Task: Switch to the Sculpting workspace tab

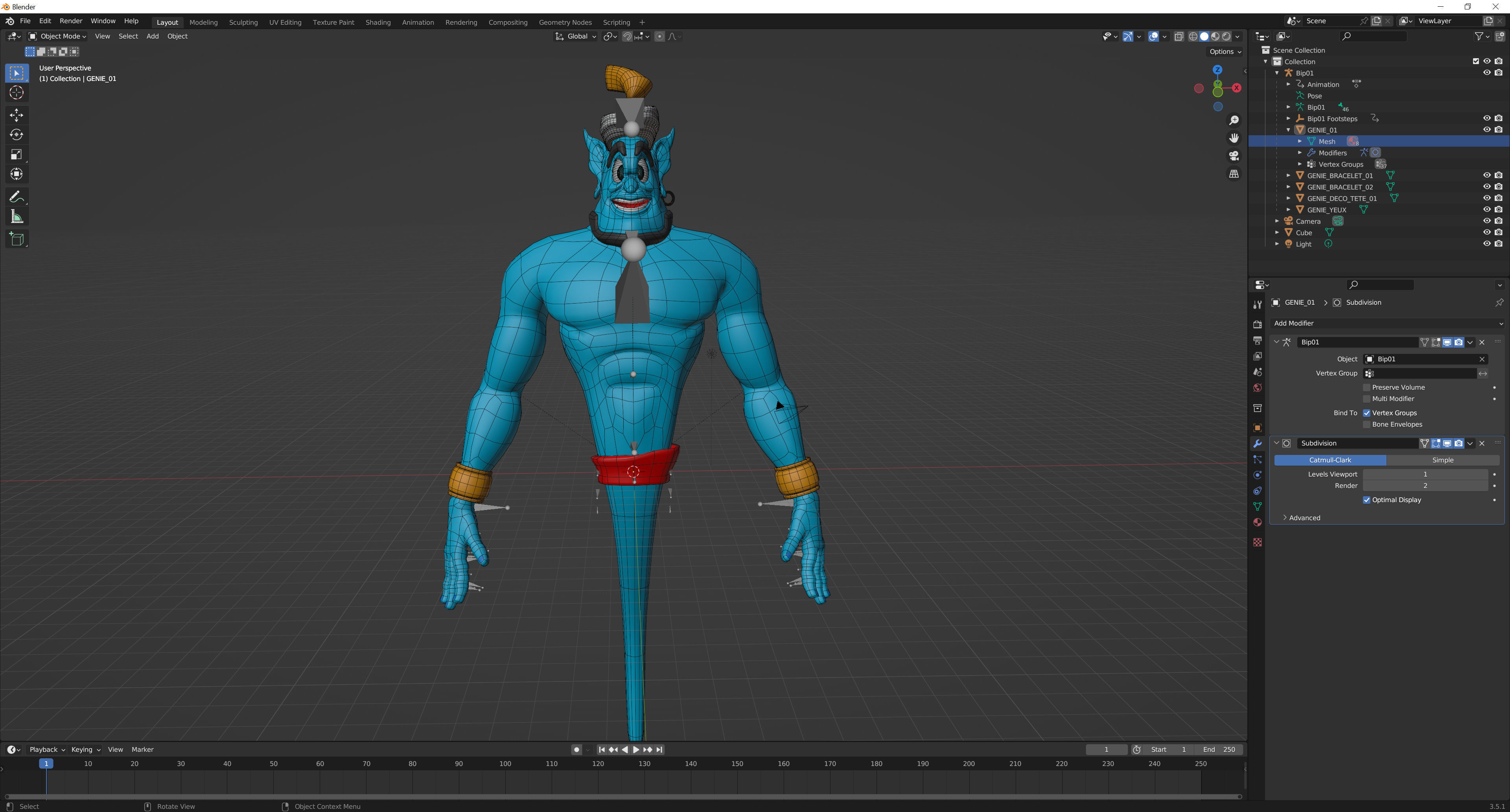Action: 243,22
